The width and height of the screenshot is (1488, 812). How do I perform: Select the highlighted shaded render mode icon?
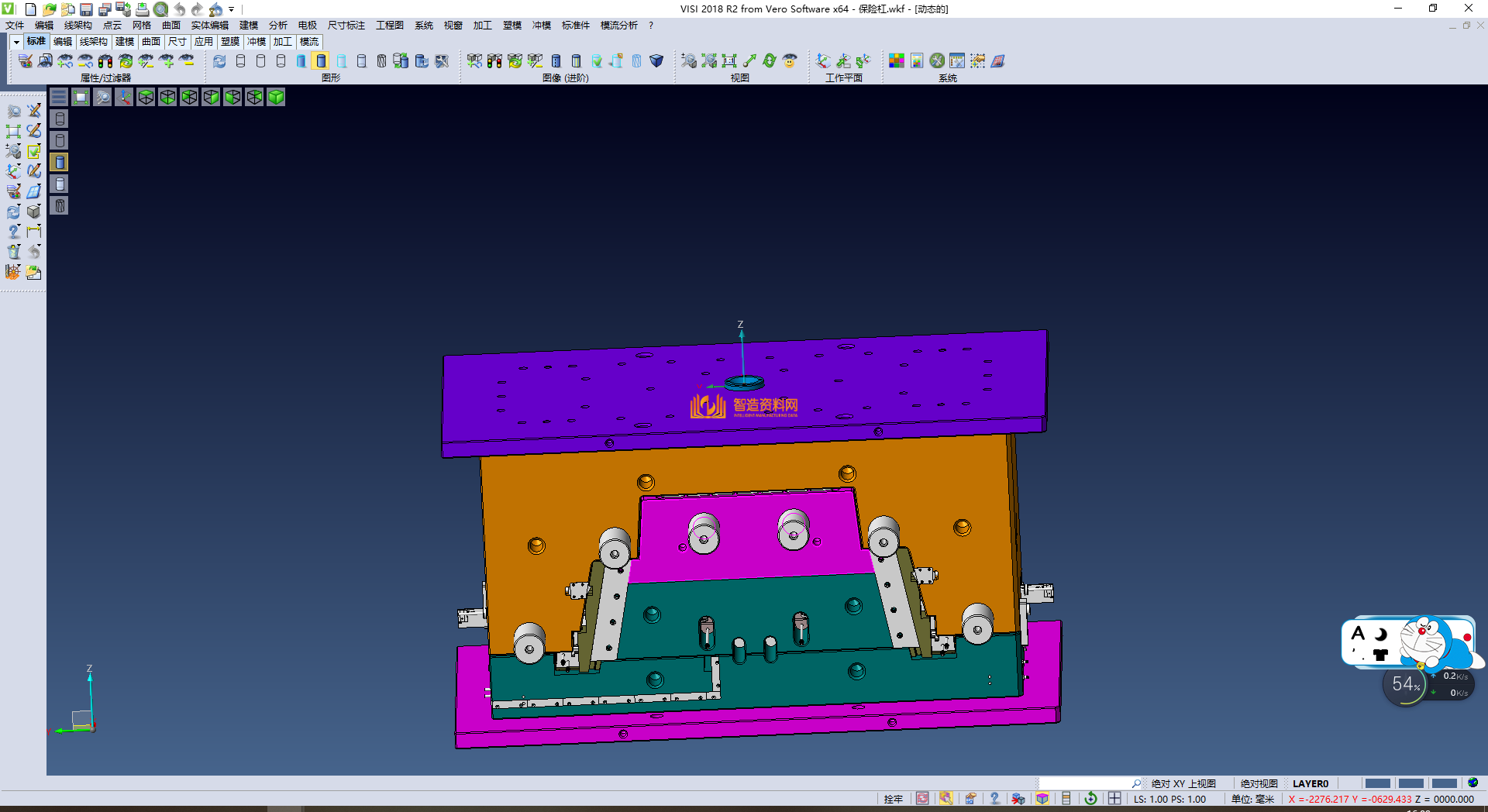coord(321,61)
